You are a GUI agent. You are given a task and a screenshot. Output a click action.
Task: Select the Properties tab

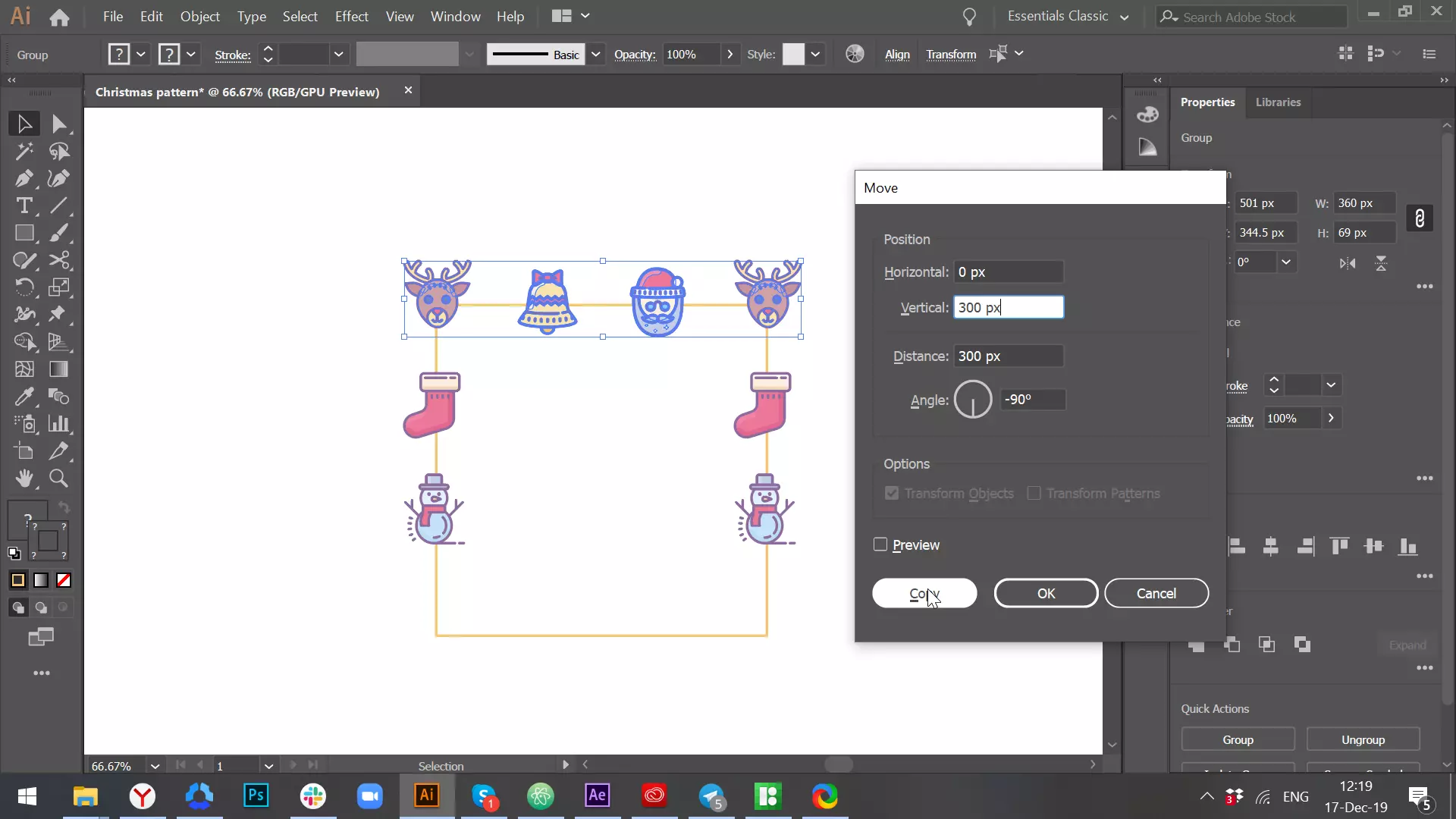coord(1207,102)
